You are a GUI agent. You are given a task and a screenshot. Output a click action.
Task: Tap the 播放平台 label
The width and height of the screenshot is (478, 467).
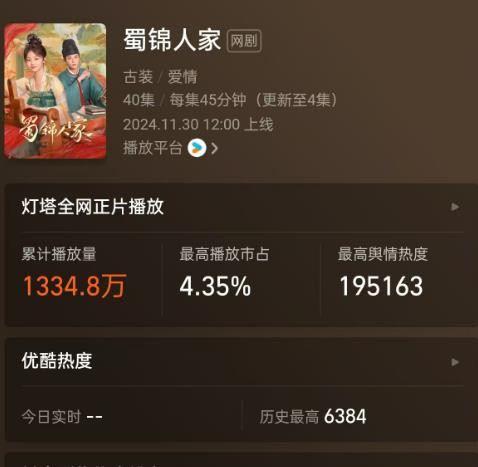pyautogui.click(x=153, y=148)
